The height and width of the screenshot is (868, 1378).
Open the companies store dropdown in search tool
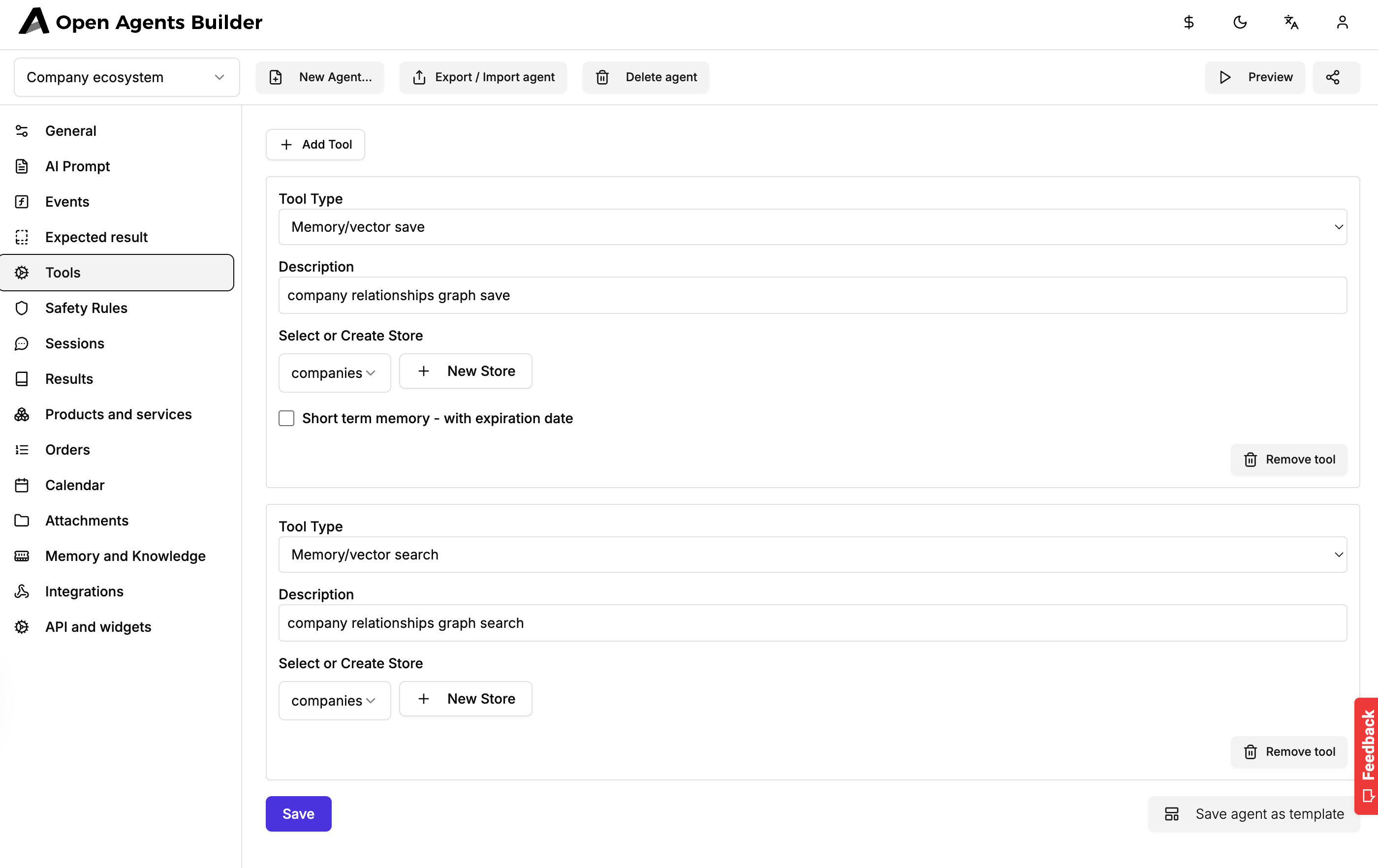(335, 701)
